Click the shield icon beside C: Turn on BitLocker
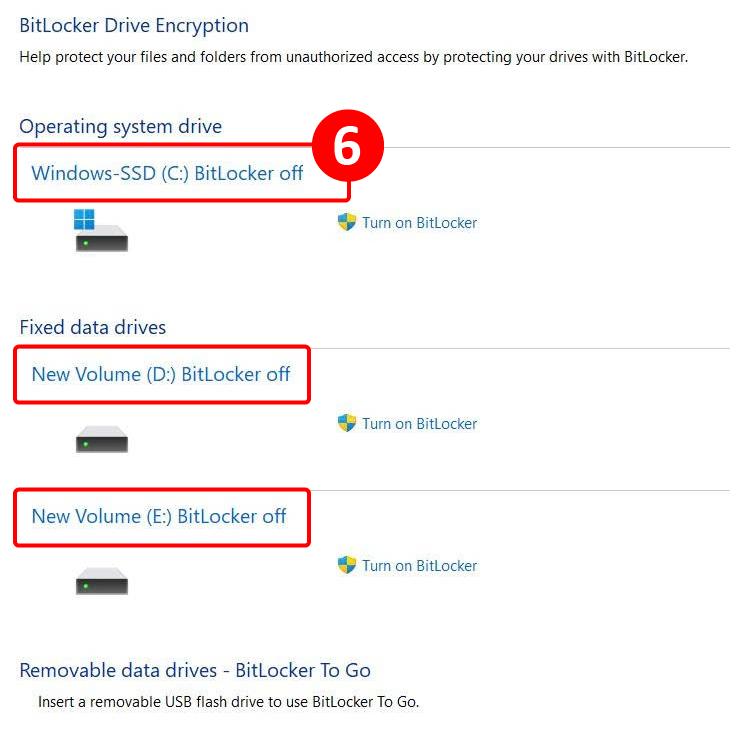The height and width of the screenshot is (742, 730). coord(347,222)
